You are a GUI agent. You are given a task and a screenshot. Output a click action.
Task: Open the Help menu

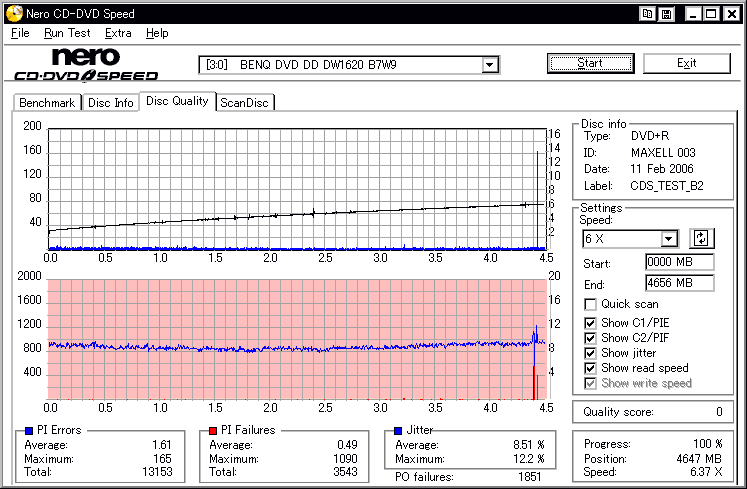point(157,33)
